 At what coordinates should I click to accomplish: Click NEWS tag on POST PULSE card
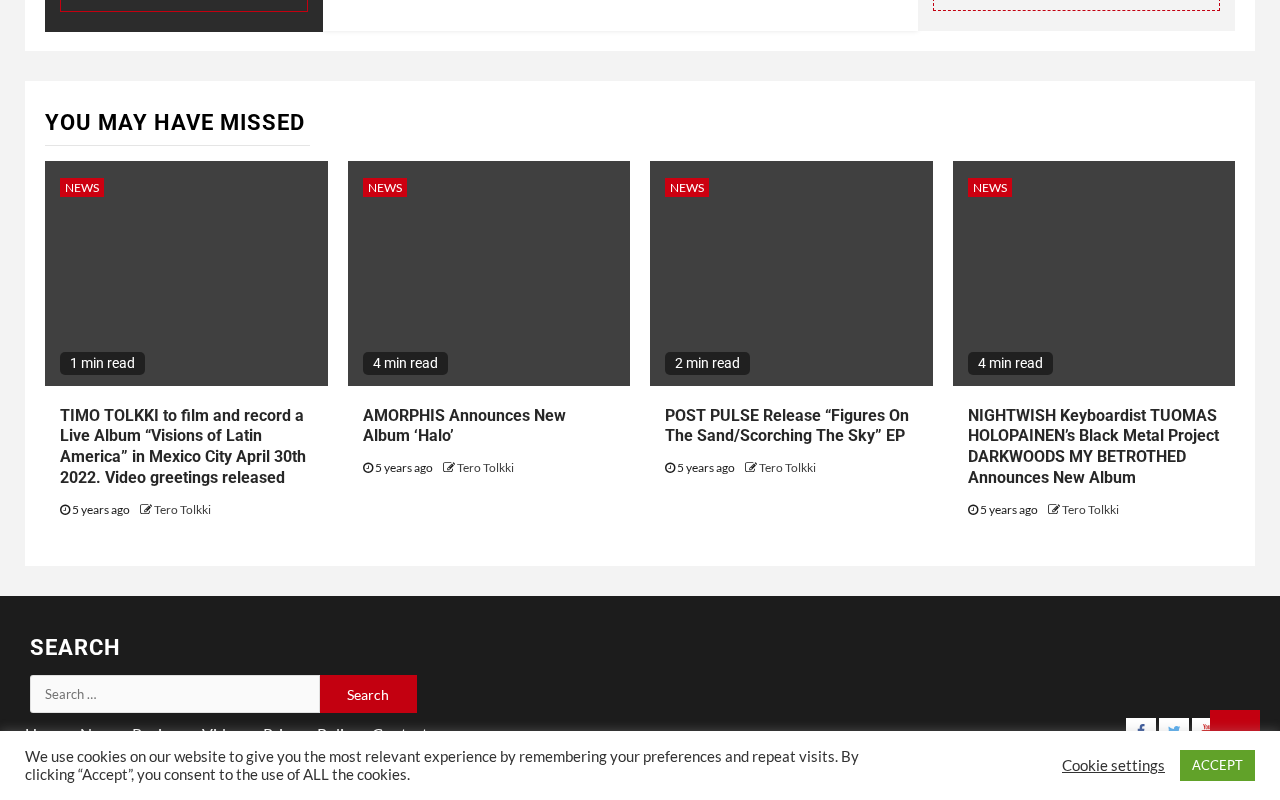pyautogui.click(x=687, y=188)
